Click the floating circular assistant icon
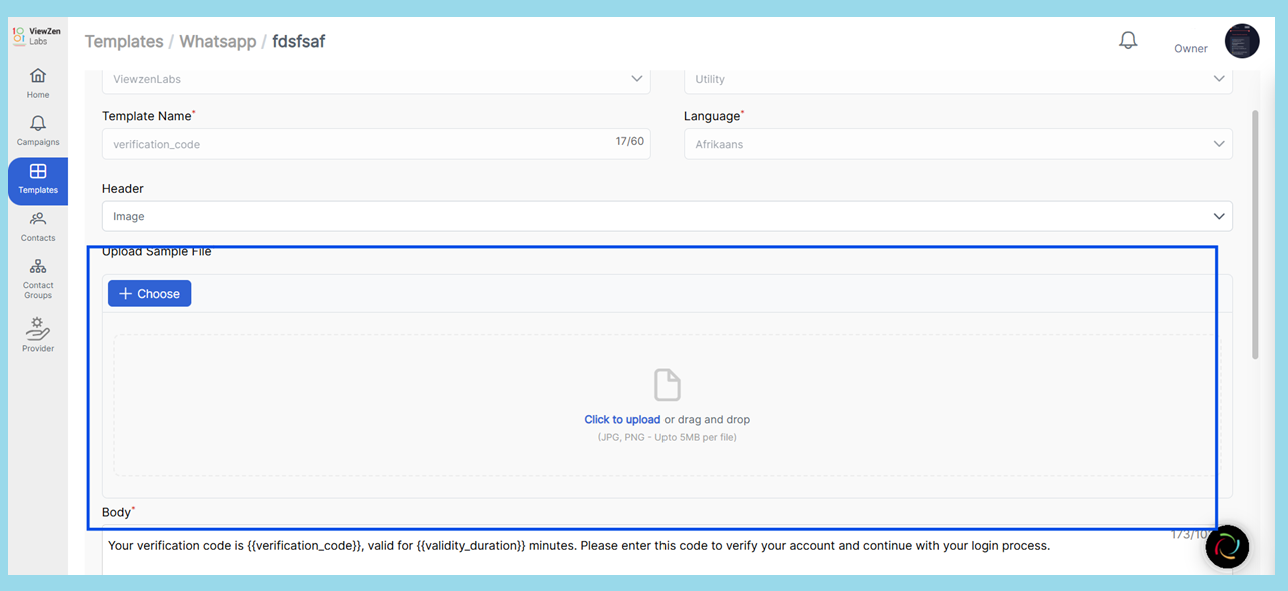Image resolution: width=1288 pixels, height=591 pixels. click(x=1227, y=546)
